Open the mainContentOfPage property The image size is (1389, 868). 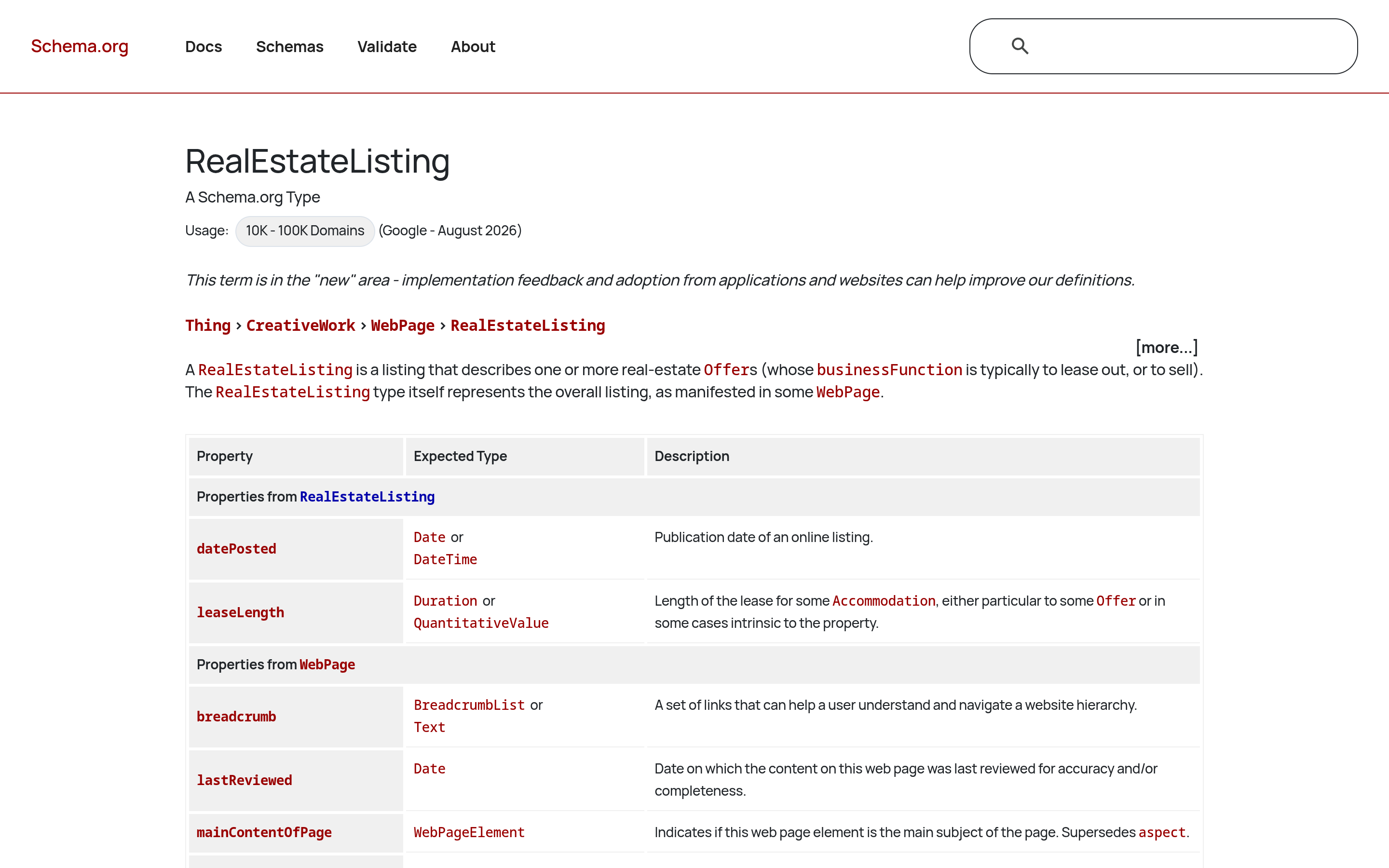[x=264, y=832]
